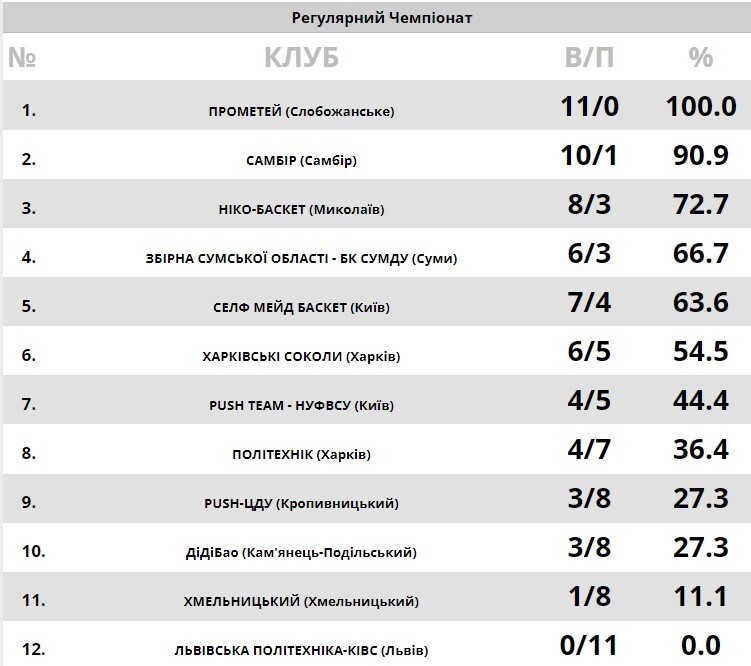The height and width of the screenshot is (666, 751).
Task: Click the 90.9 percentage value
Action: 701,156
